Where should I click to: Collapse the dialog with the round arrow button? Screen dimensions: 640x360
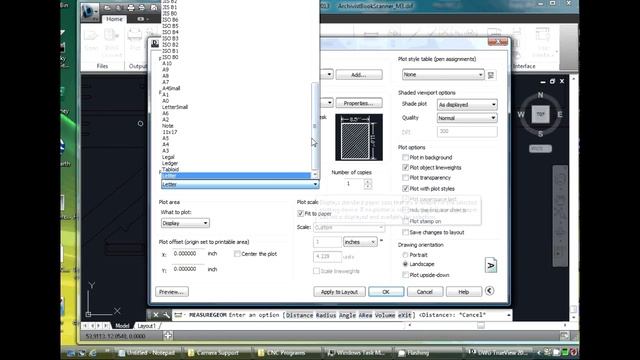(489, 291)
